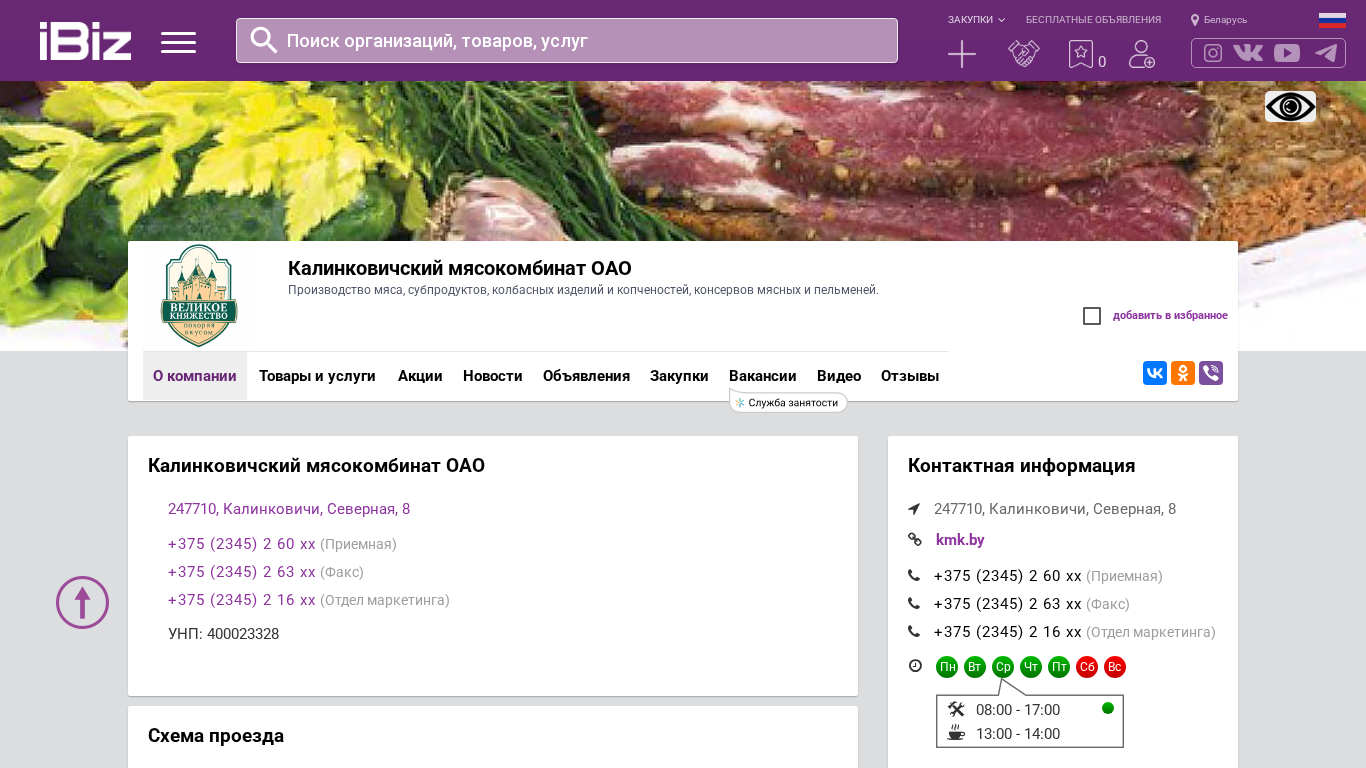Select Thursday (Чт) schedule day
Image resolution: width=1366 pixels, height=768 pixels.
point(1031,667)
